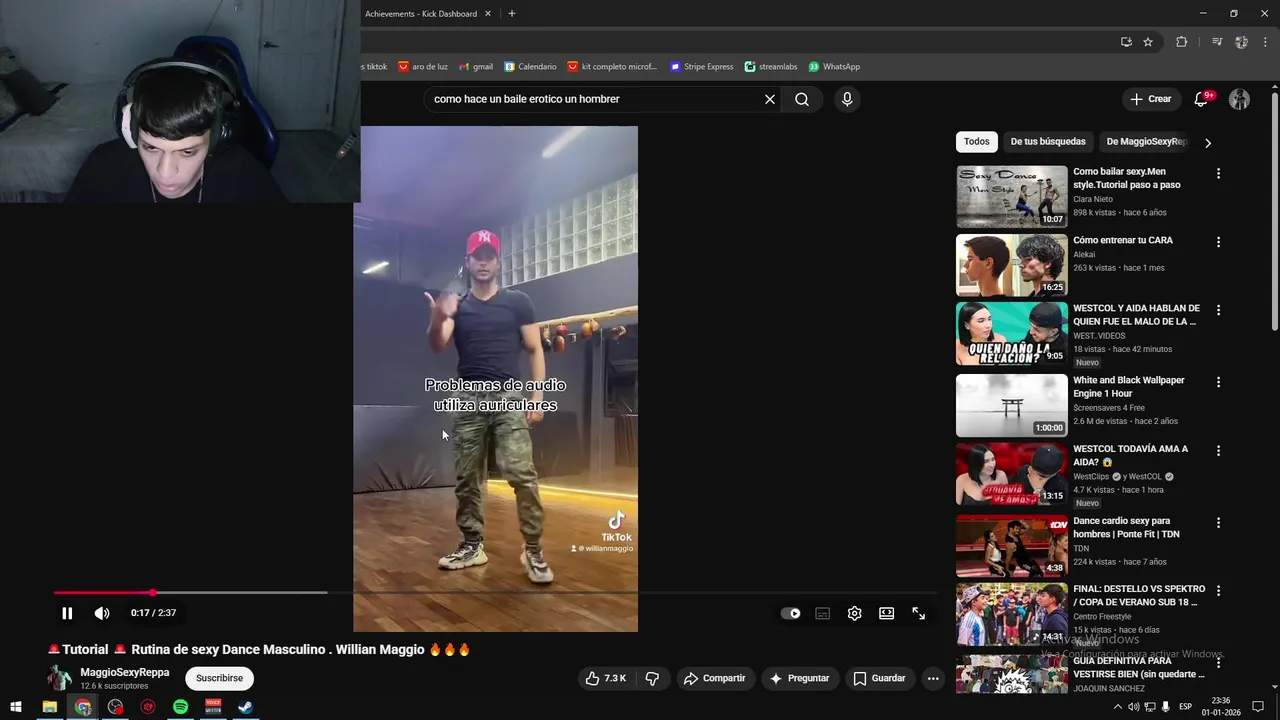Image resolution: width=1280 pixels, height=720 pixels.
Task: Open options for 'Cómo entrenar tu CARA'
Action: (1218, 242)
